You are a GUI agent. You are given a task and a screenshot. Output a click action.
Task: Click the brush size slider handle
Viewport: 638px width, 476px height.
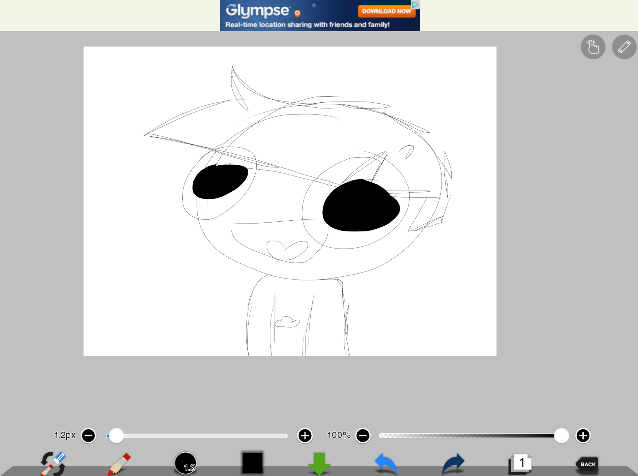pos(116,436)
